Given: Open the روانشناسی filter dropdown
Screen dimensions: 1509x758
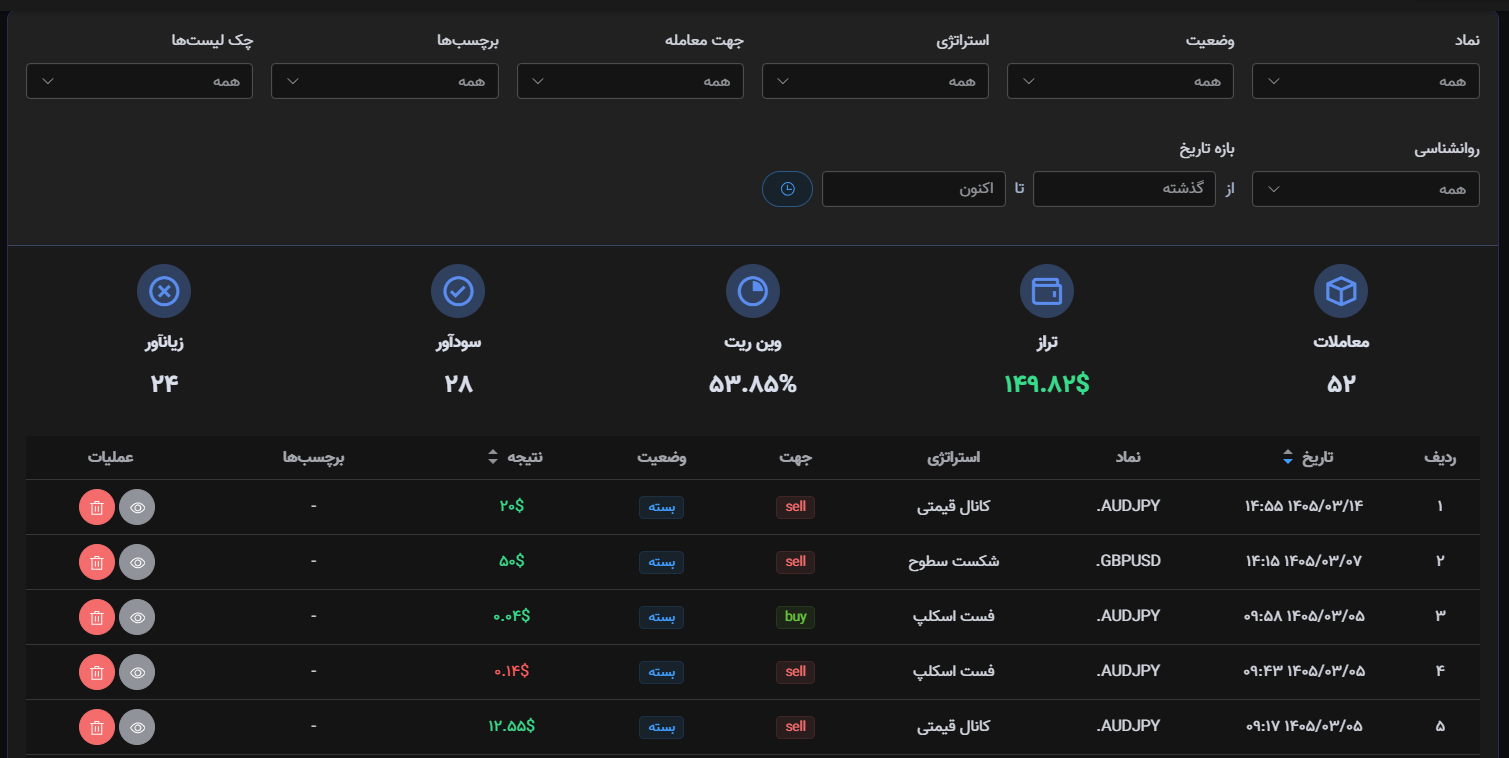Looking at the screenshot, I should (x=1365, y=189).
